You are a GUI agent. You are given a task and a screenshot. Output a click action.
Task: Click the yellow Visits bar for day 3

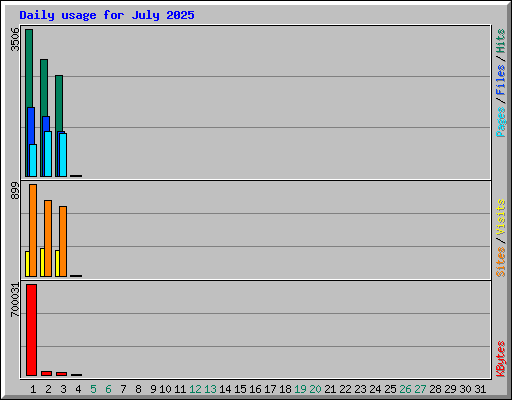point(57,263)
